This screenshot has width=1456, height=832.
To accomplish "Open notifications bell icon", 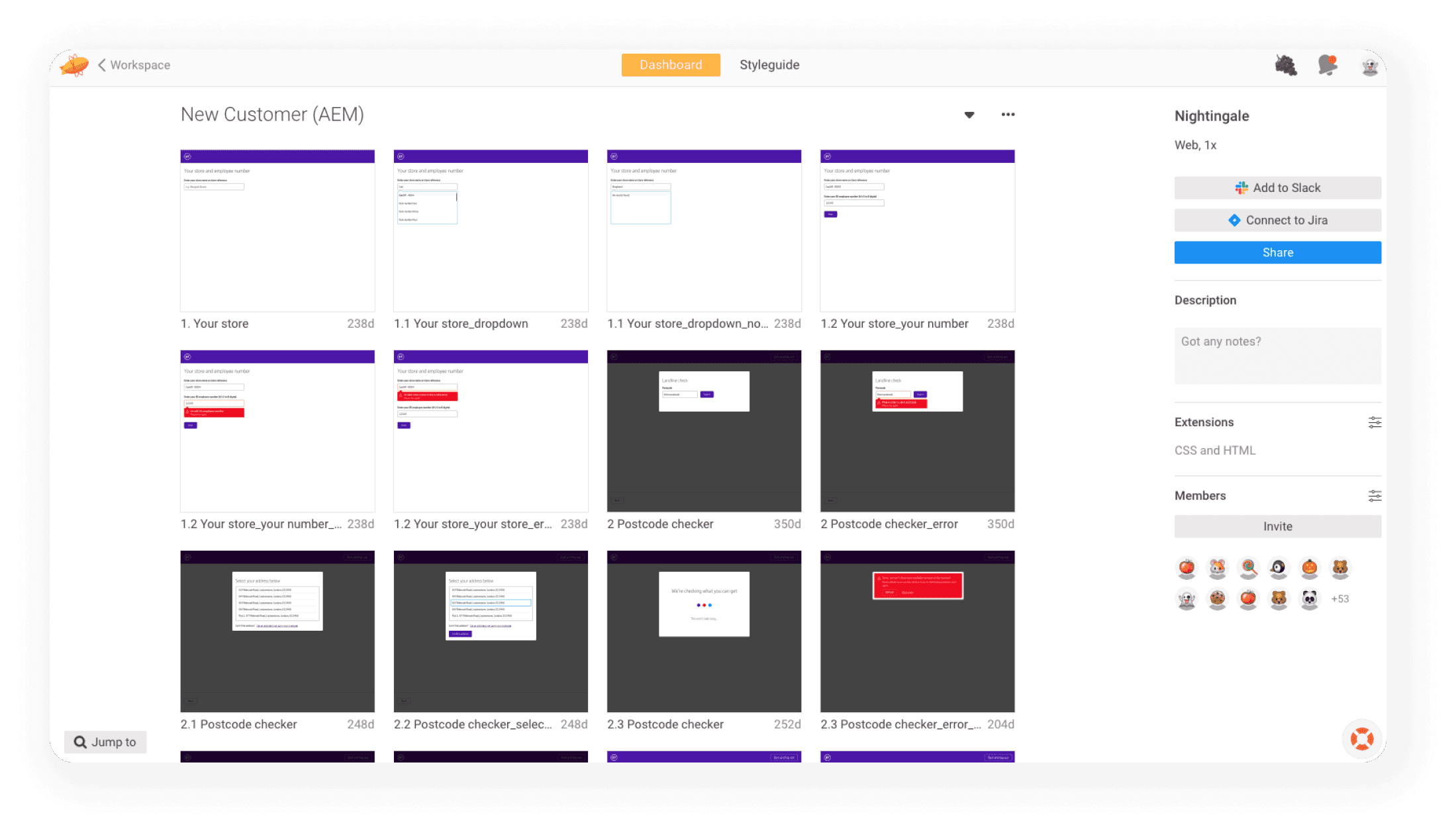I will (1328, 65).
